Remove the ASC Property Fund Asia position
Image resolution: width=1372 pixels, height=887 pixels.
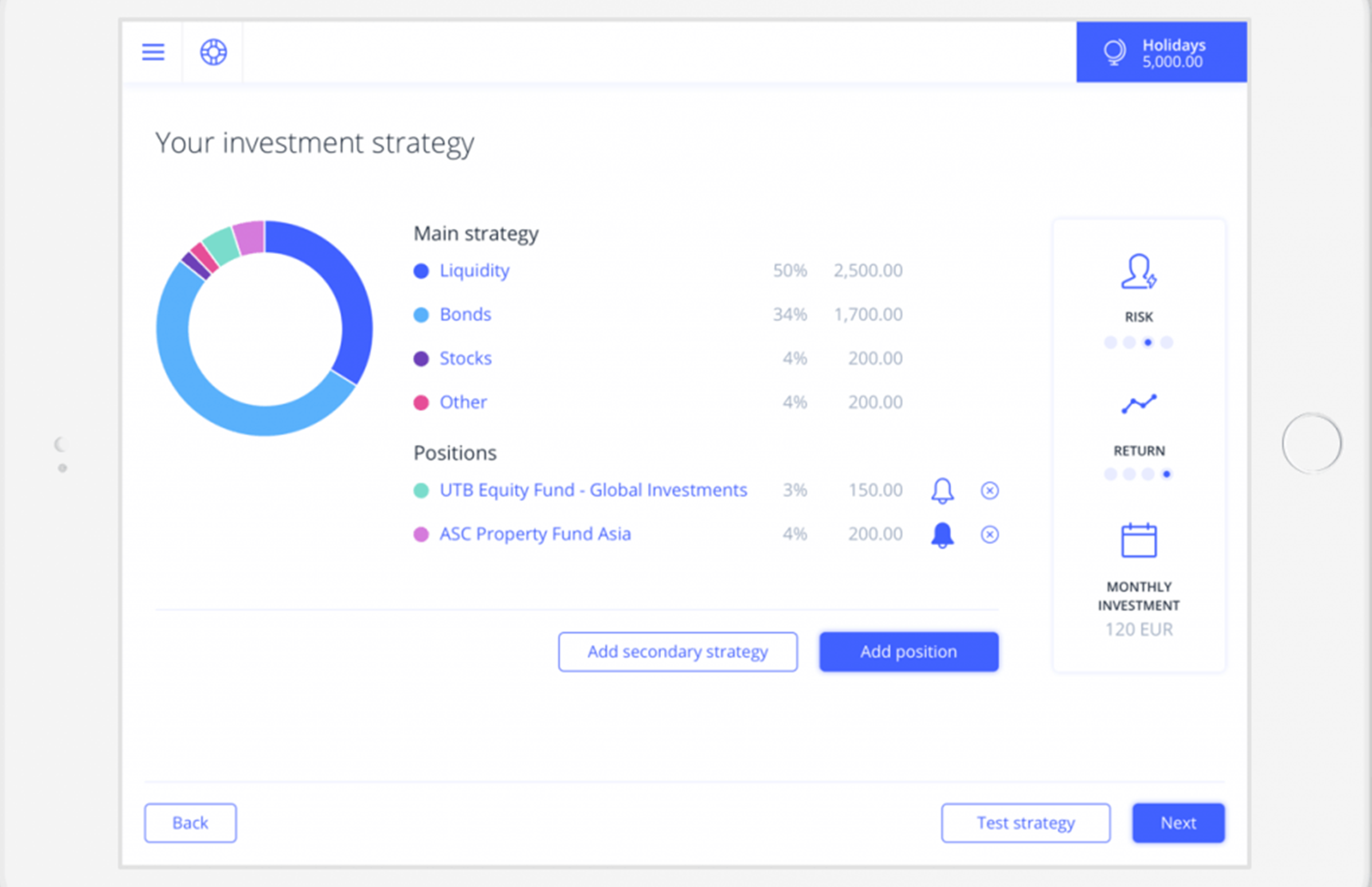[x=990, y=535]
